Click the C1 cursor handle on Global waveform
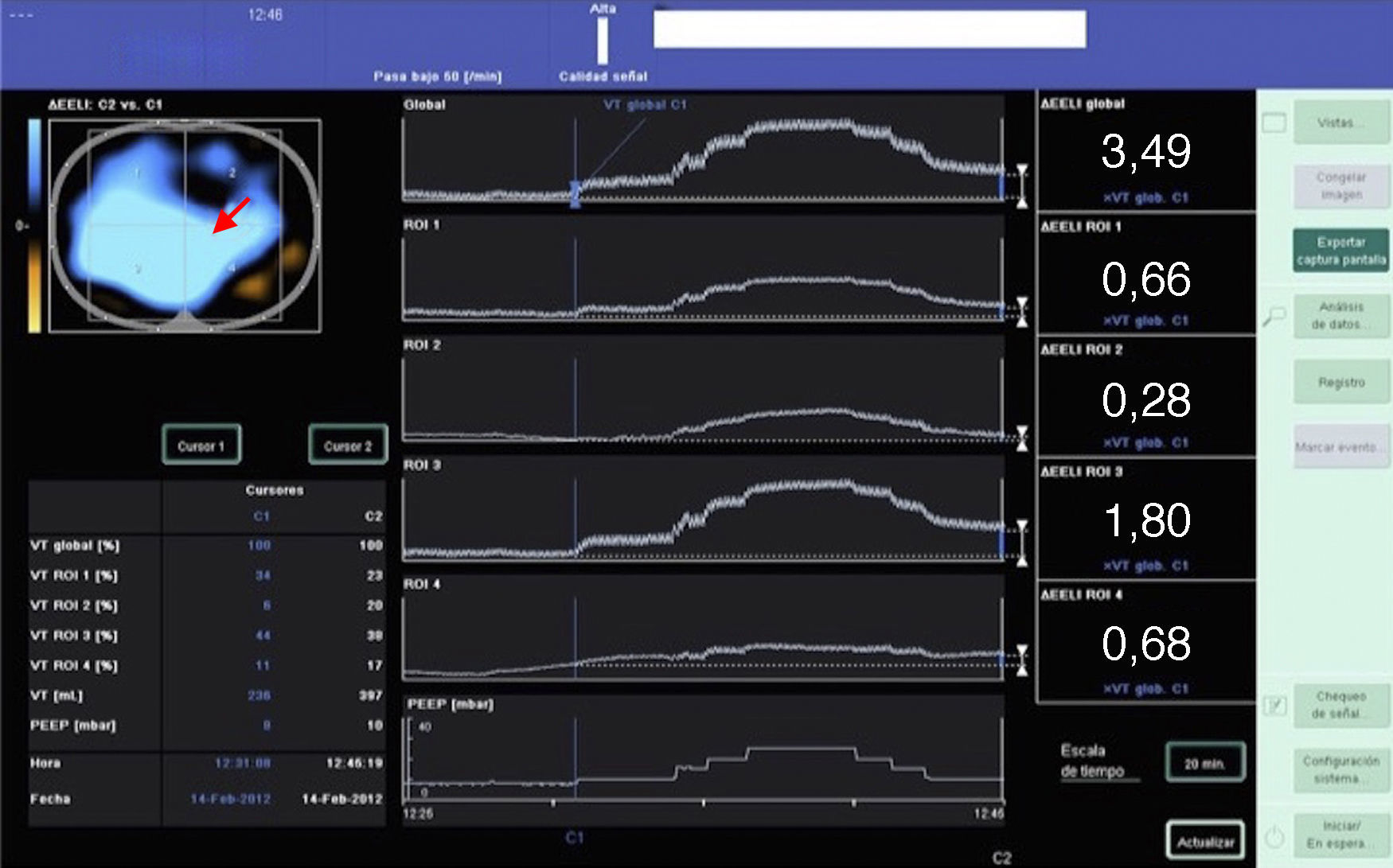 click(575, 193)
